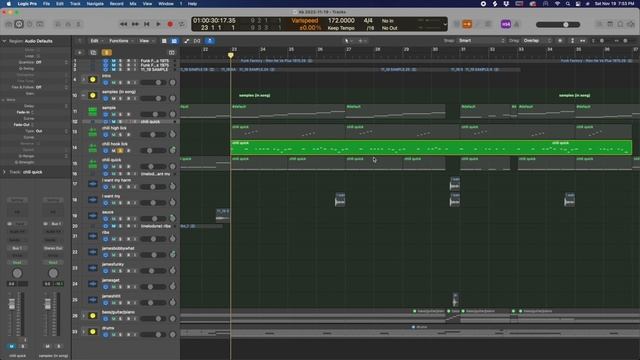Expand the drums track stack
The width and height of the screenshot is (640, 360).
(x=84, y=331)
